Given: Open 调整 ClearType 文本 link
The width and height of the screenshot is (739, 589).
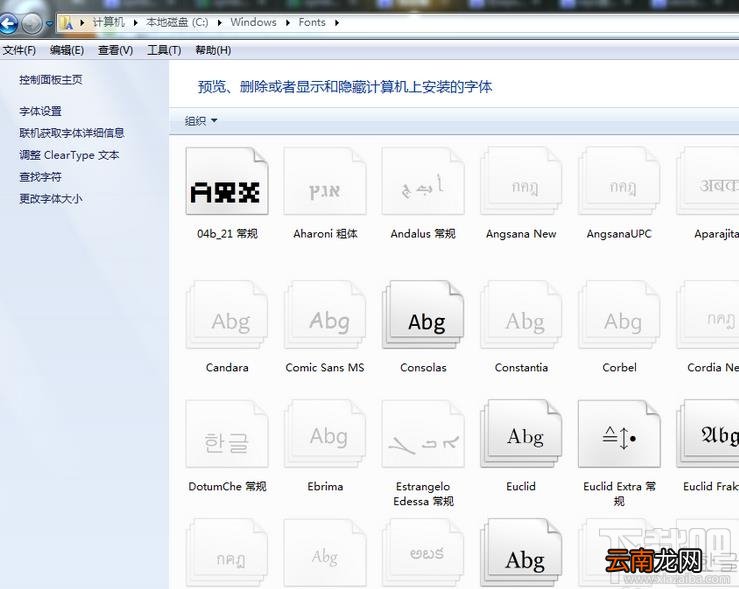Looking at the screenshot, I should click(x=69, y=155).
